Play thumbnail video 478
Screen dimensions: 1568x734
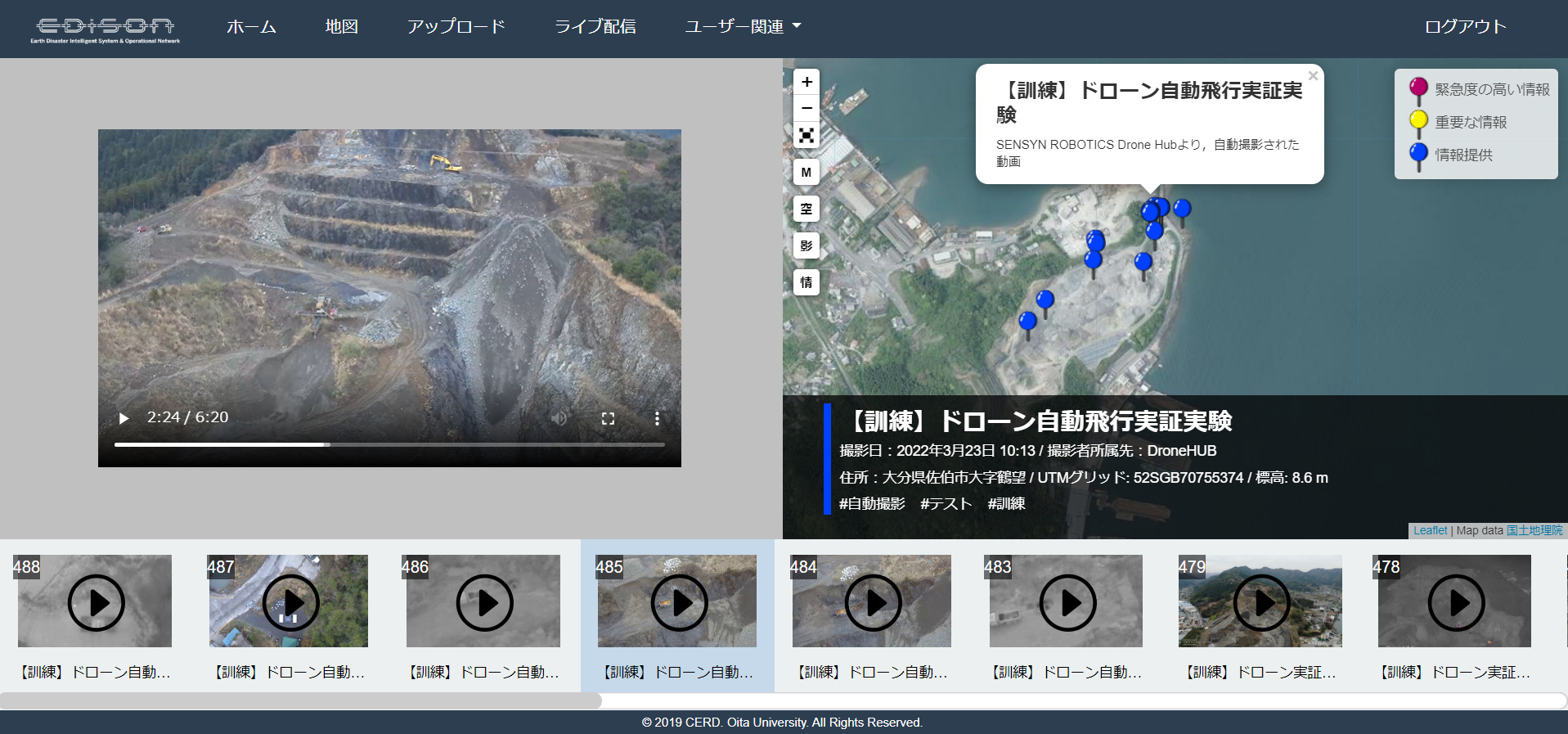click(1456, 602)
